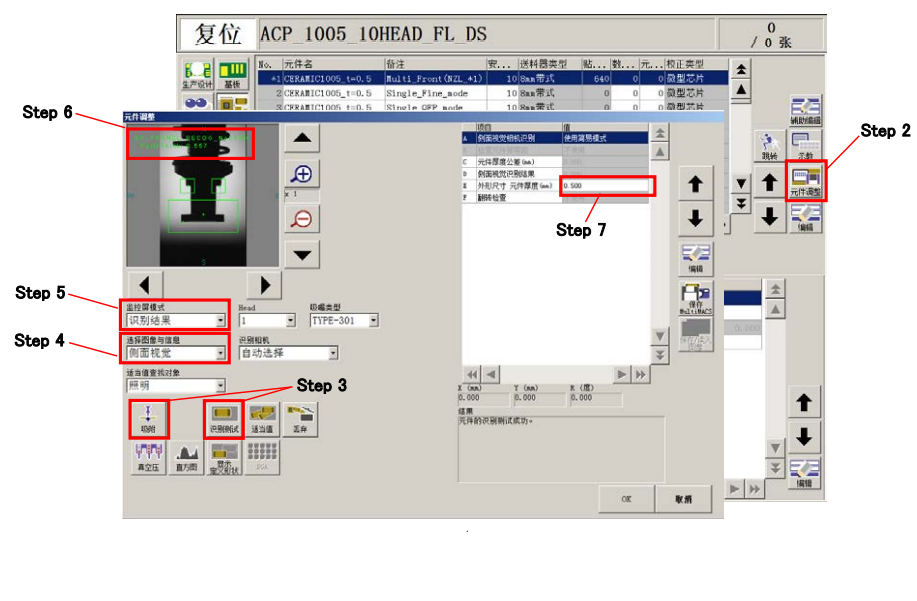Screen dimensions: 917x601
Task: Open the 监控层模式 dropdown
Action: pos(220,321)
